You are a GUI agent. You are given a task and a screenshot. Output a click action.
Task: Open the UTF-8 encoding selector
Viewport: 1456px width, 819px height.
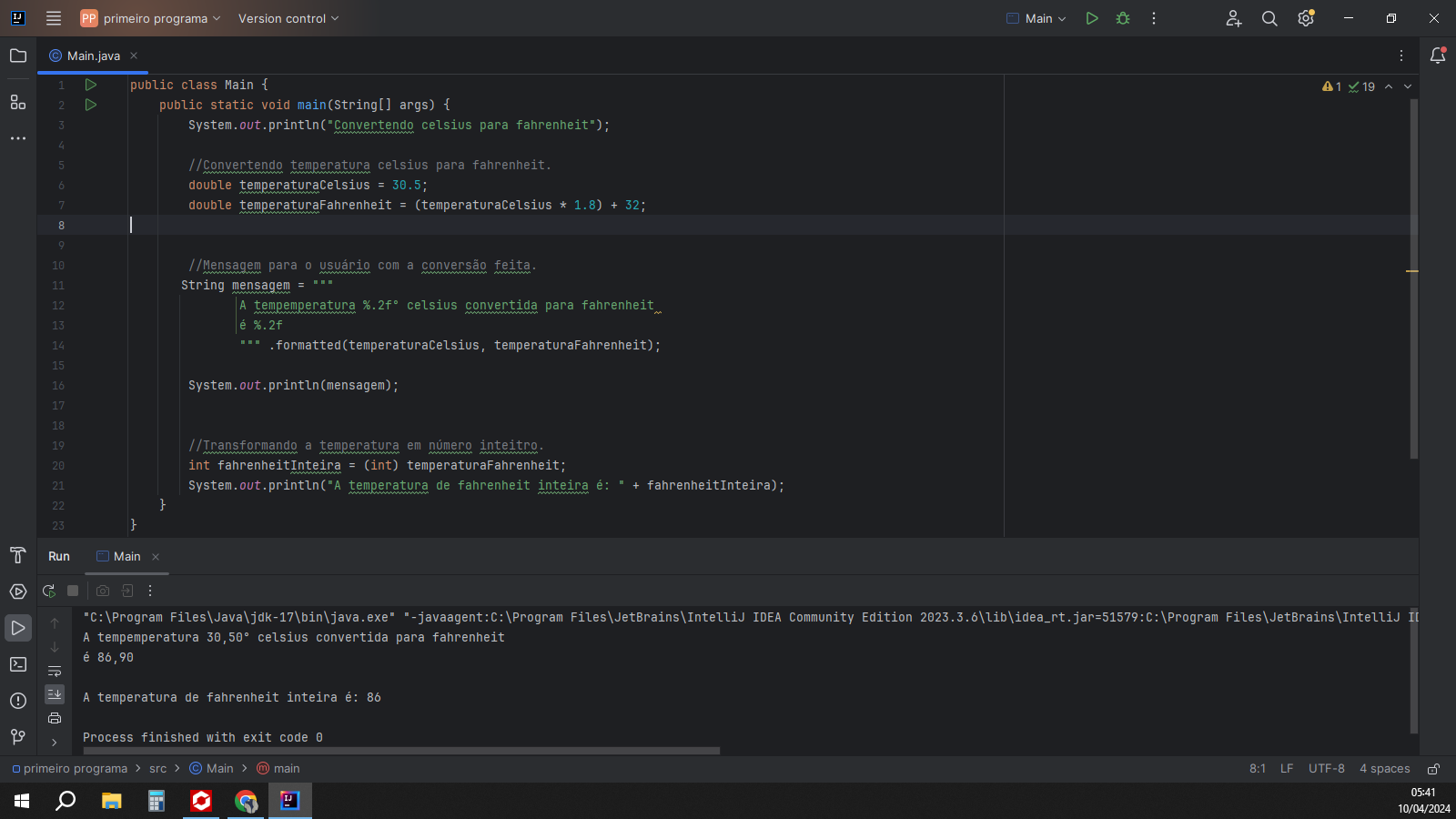tap(1326, 769)
